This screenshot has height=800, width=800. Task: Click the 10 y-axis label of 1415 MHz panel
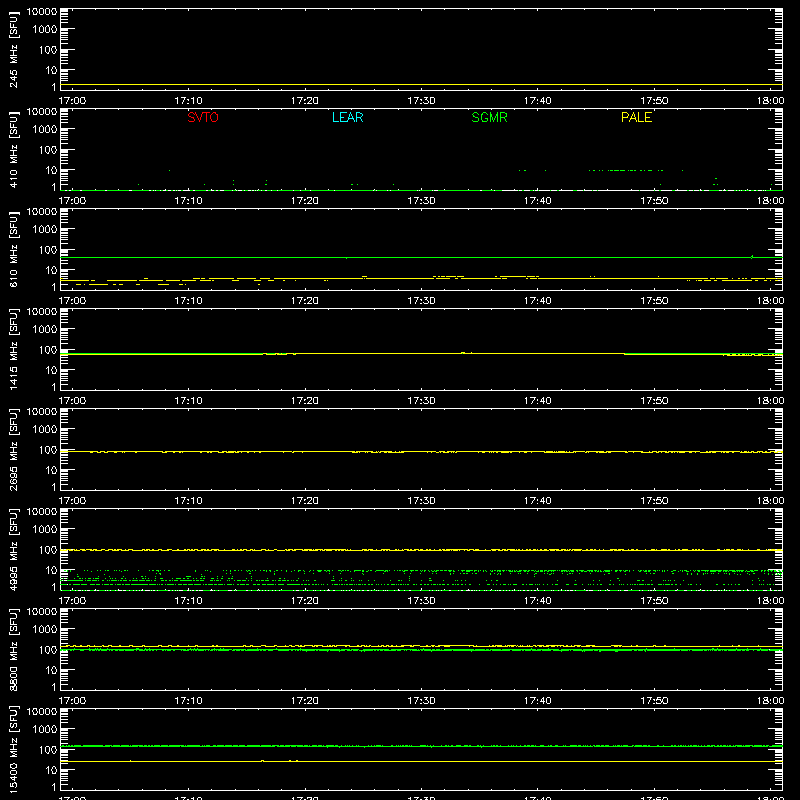point(51,370)
